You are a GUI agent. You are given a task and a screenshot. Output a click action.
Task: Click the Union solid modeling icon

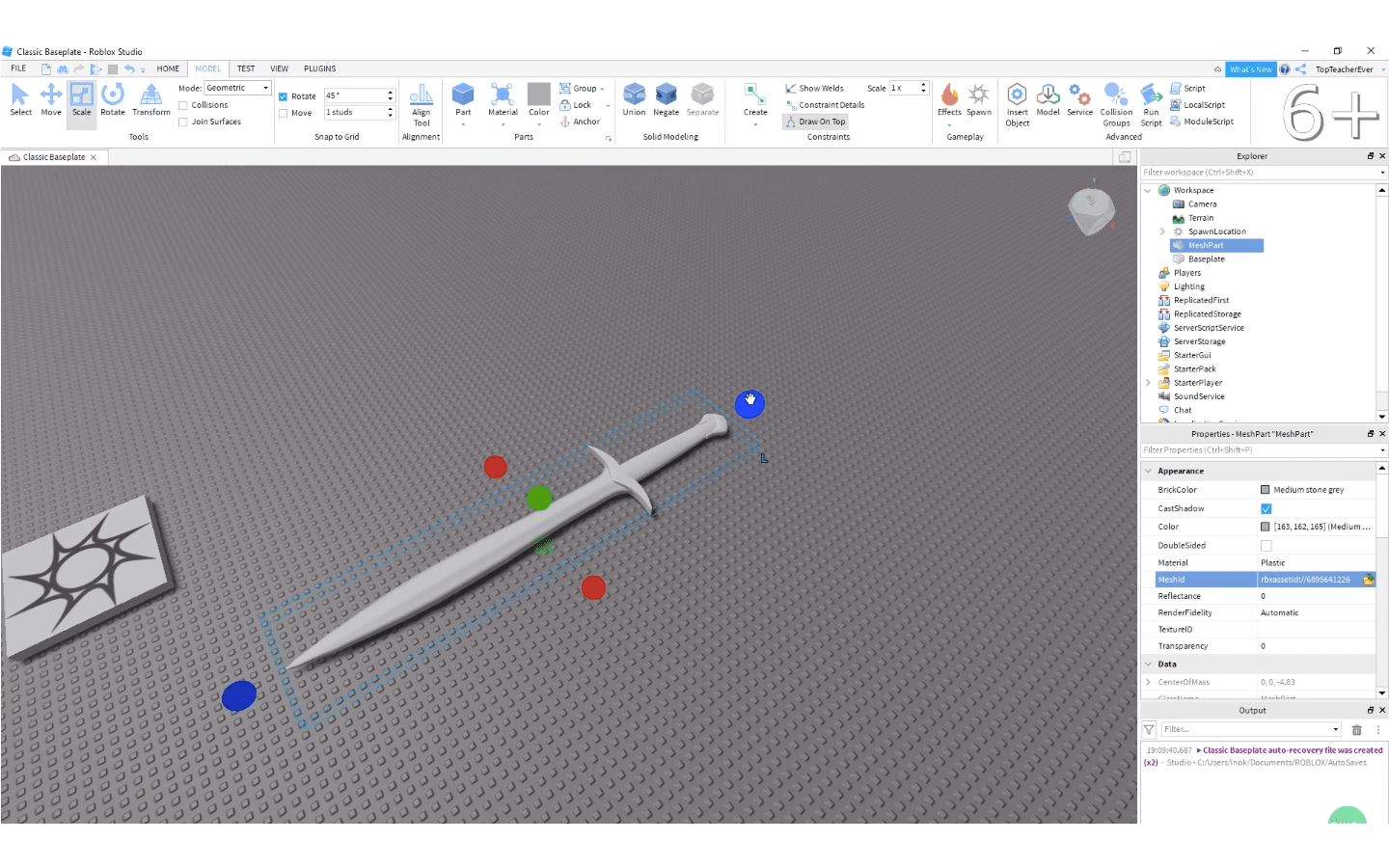pos(634,100)
